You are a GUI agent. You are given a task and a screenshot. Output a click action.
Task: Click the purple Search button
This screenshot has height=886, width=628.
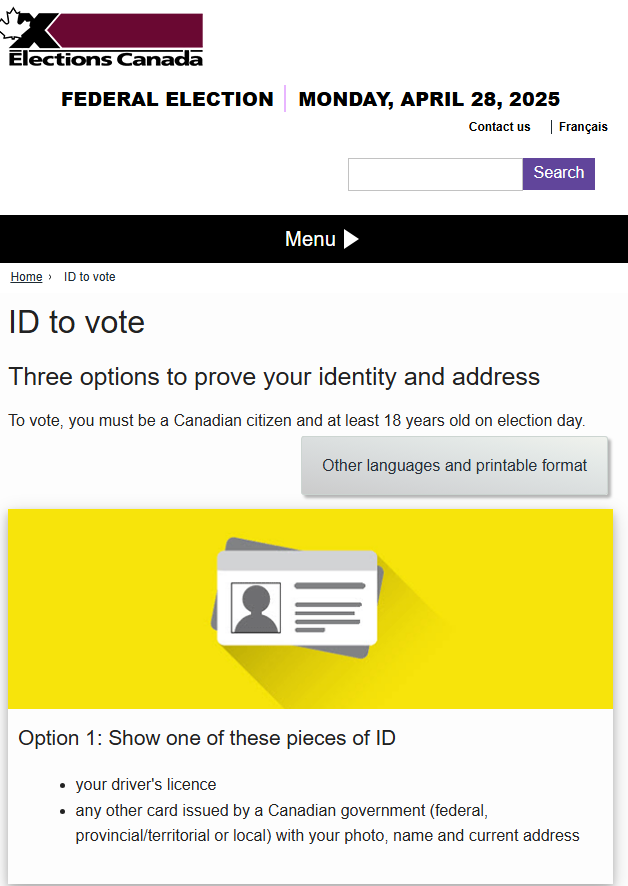click(x=558, y=173)
